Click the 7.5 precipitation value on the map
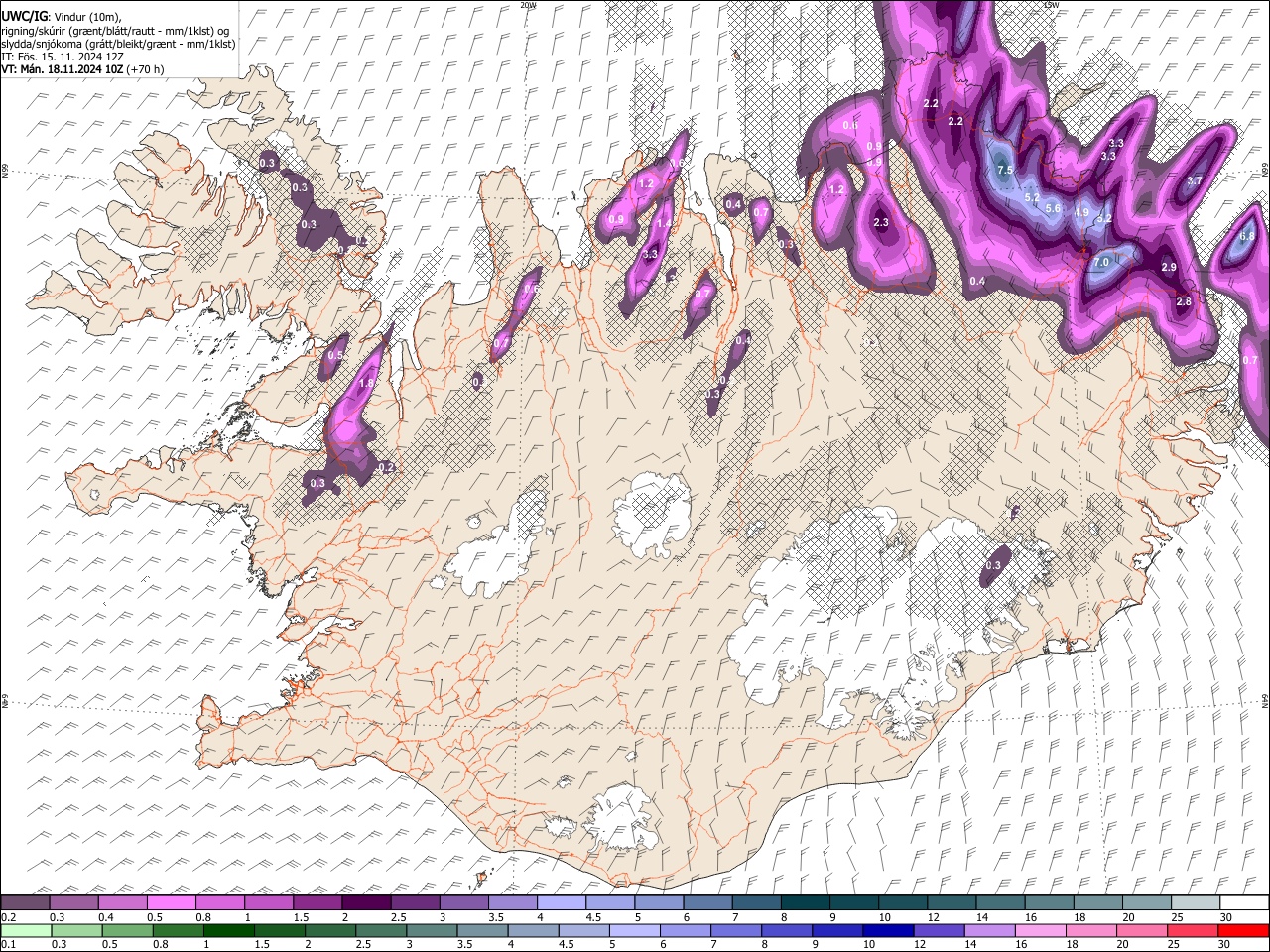This screenshot has width=1270, height=952. pos(1004,170)
